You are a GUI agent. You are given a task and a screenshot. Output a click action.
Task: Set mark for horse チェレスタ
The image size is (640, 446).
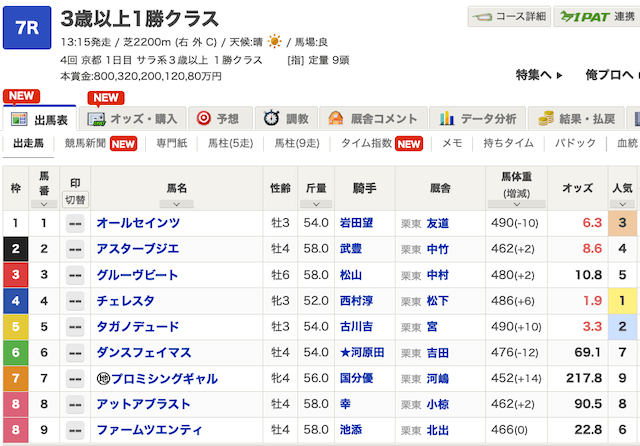point(75,301)
